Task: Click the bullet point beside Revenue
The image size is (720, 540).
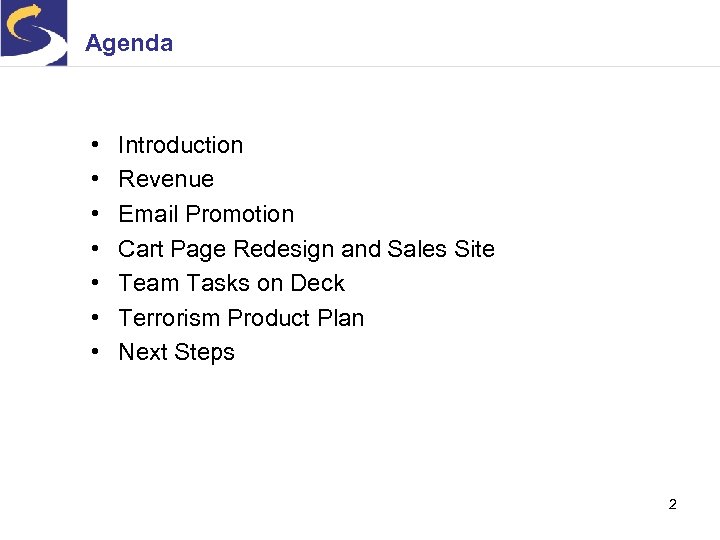Action: (x=93, y=180)
